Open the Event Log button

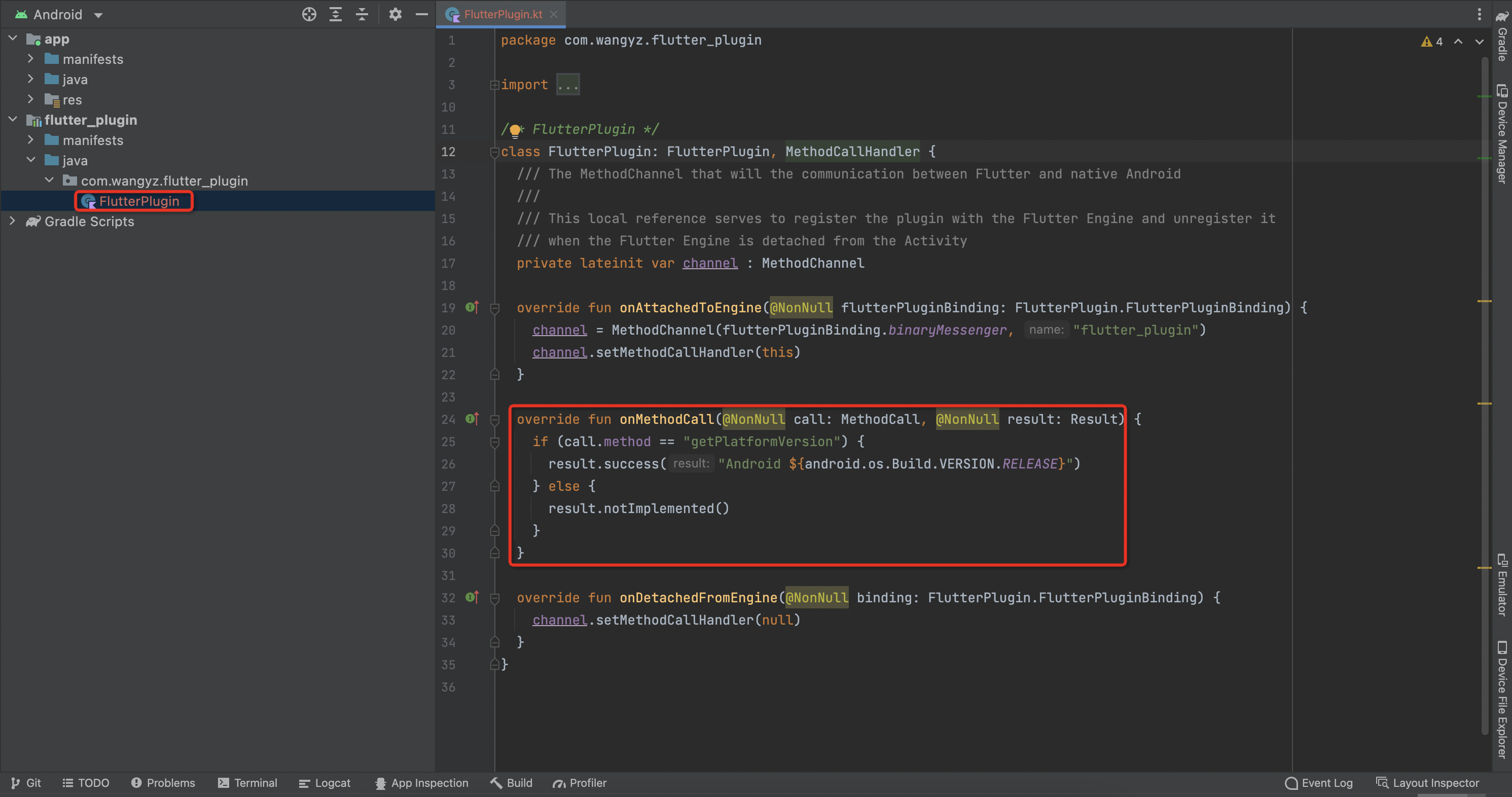coord(1319,783)
